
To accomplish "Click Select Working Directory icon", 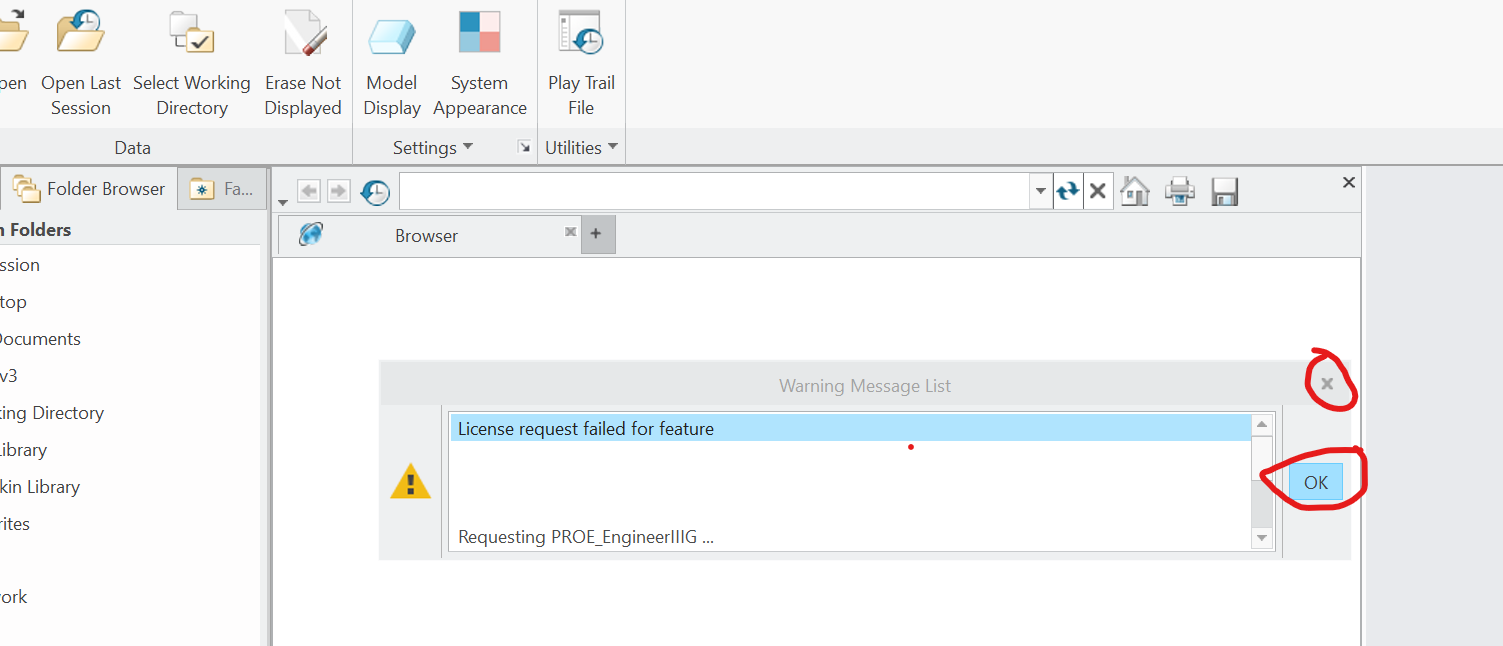I will 191,34.
